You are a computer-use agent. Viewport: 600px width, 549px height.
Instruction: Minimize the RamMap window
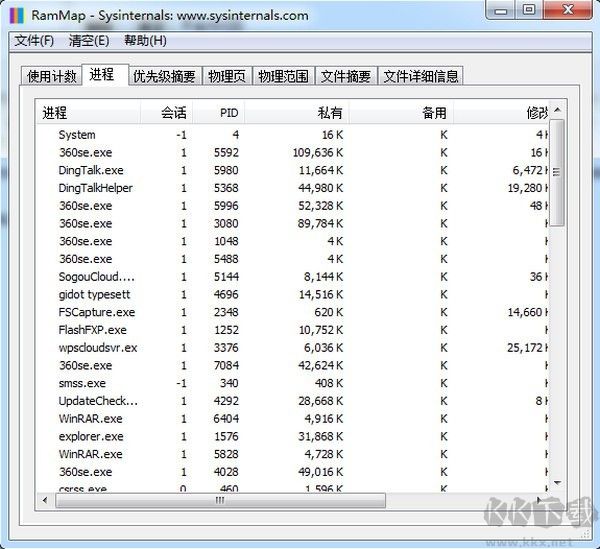pyautogui.click(x=501, y=10)
